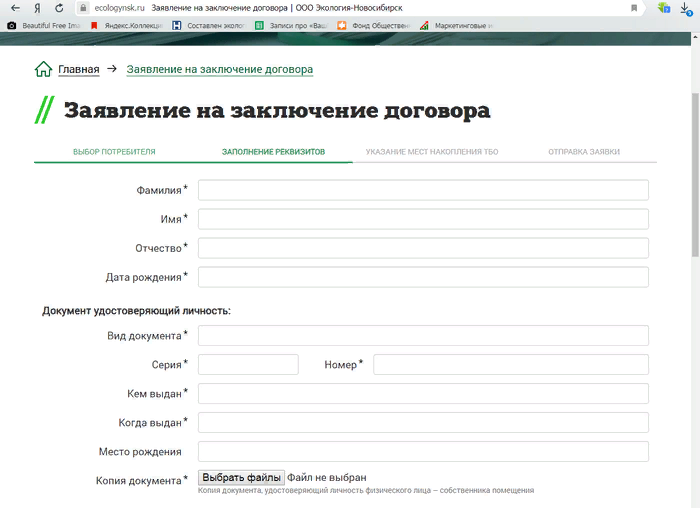The width and height of the screenshot is (700, 508).
Task: Focus the Имя input field
Action: [x=423, y=219]
